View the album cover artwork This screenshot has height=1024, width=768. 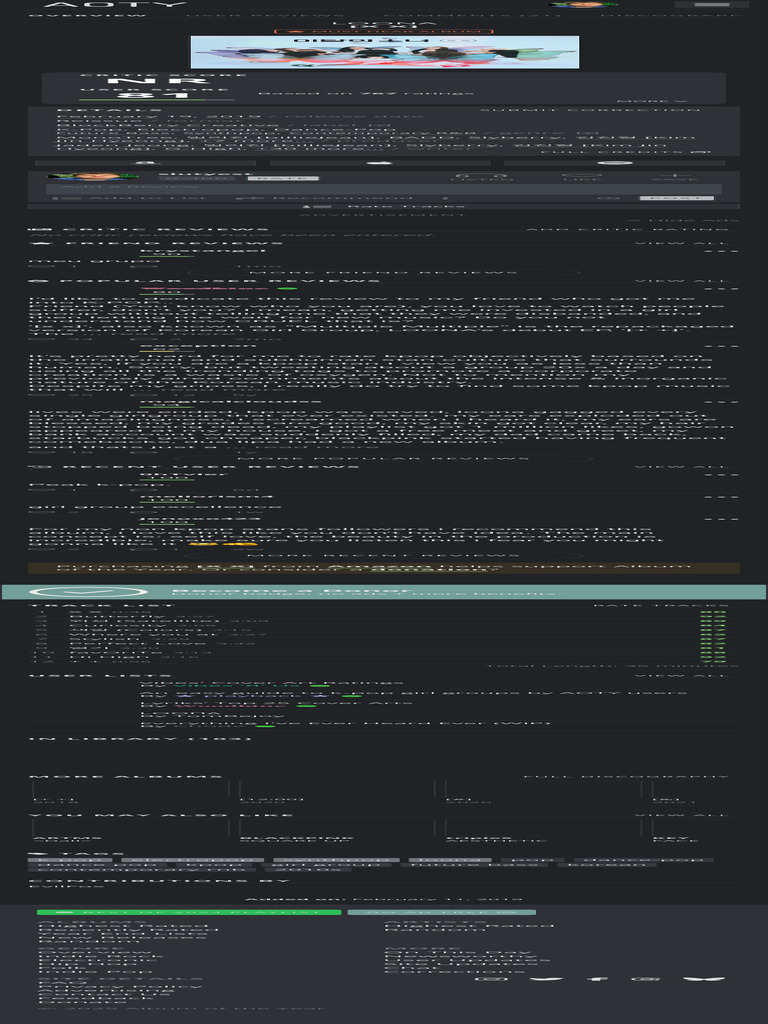coord(384,52)
